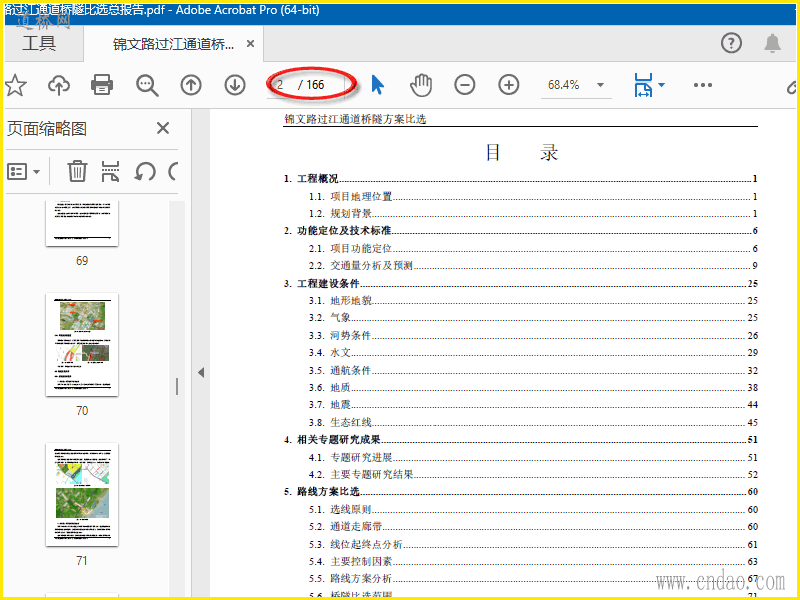Open the more tools ellipsis menu
This screenshot has height=600, width=800.
tap(703, 85)
